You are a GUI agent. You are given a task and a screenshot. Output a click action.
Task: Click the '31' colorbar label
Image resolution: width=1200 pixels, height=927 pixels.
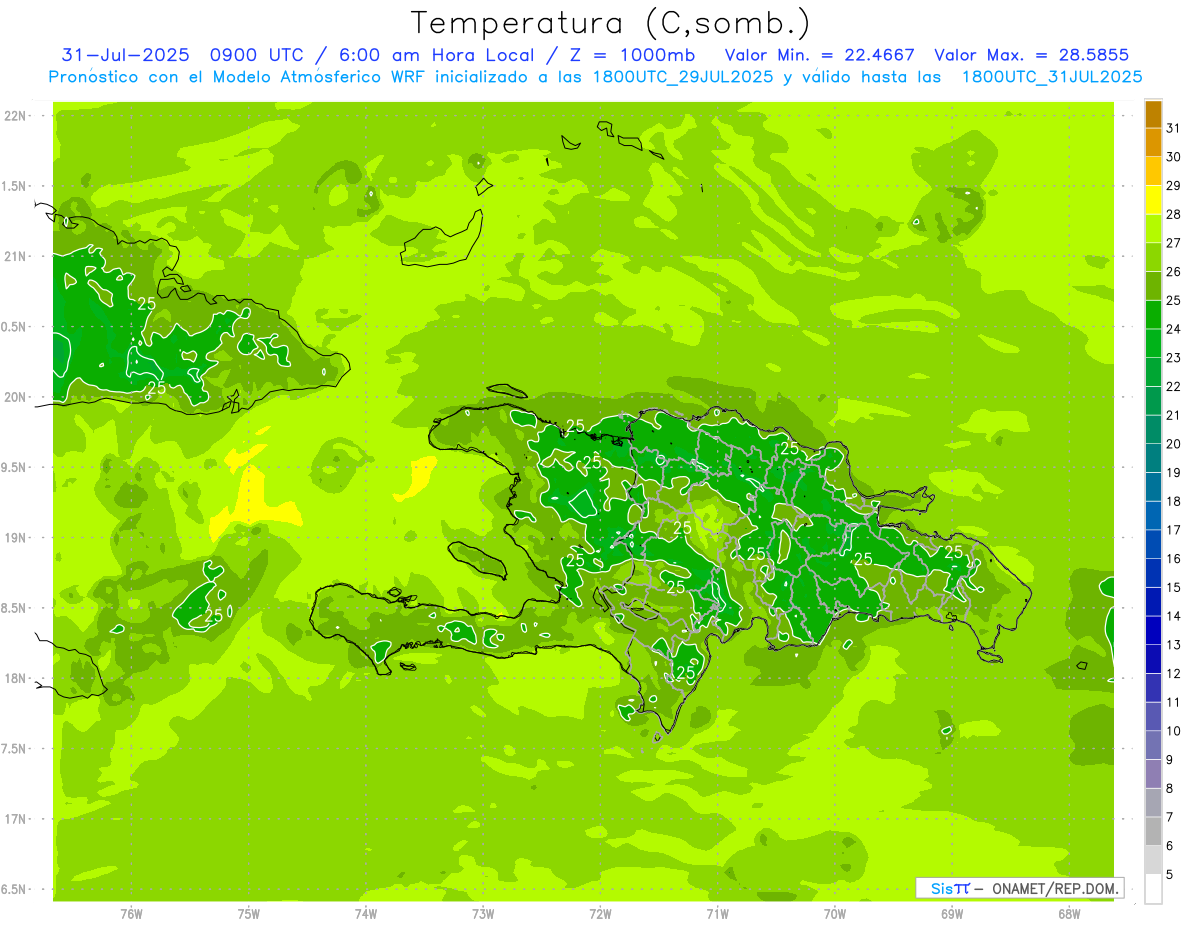pyautogui.click(x=1174, y=128)
